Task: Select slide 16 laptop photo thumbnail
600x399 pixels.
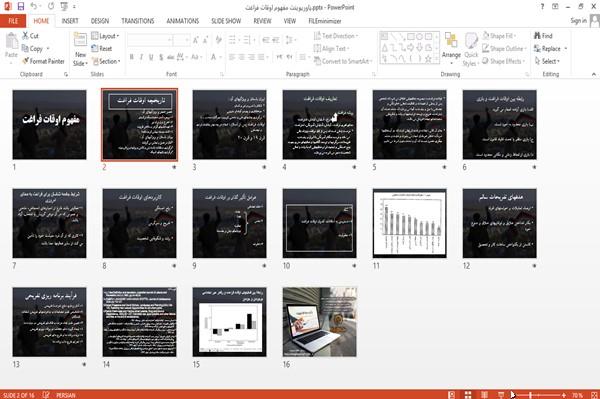Action: [320, 322]
